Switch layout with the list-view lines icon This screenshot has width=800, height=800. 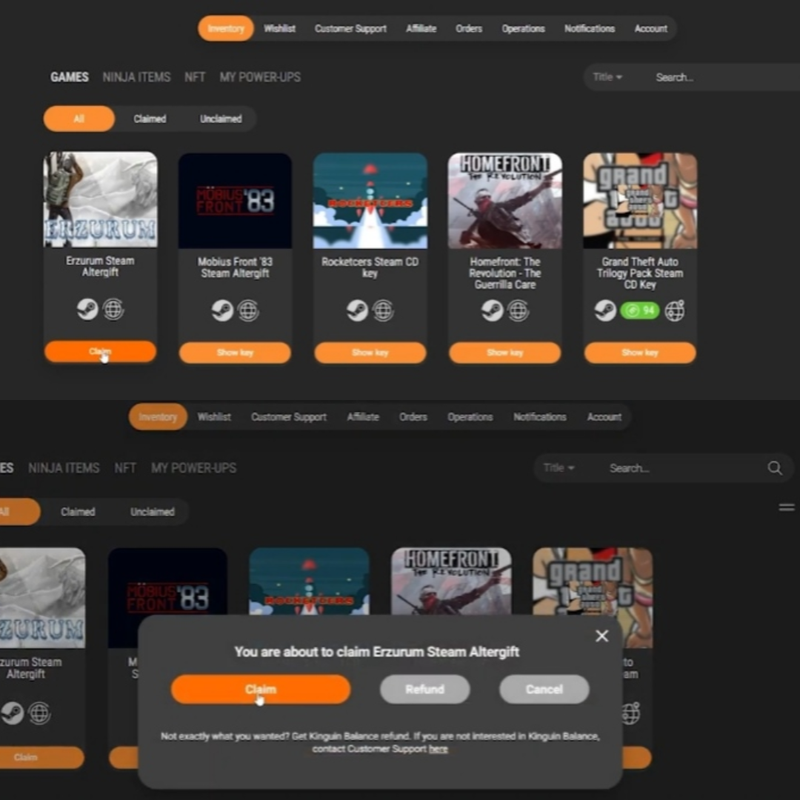pos(787,507)
